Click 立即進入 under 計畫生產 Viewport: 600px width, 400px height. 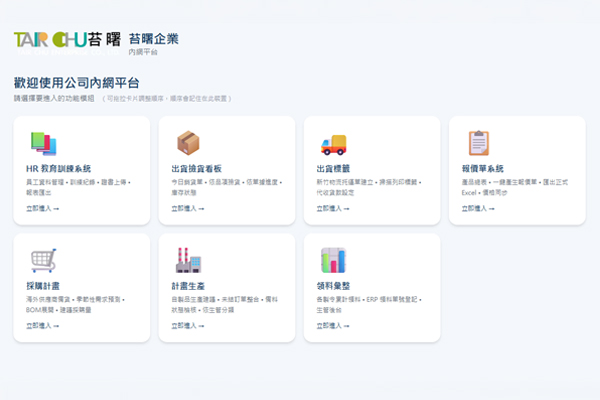(x=188, y=326)
